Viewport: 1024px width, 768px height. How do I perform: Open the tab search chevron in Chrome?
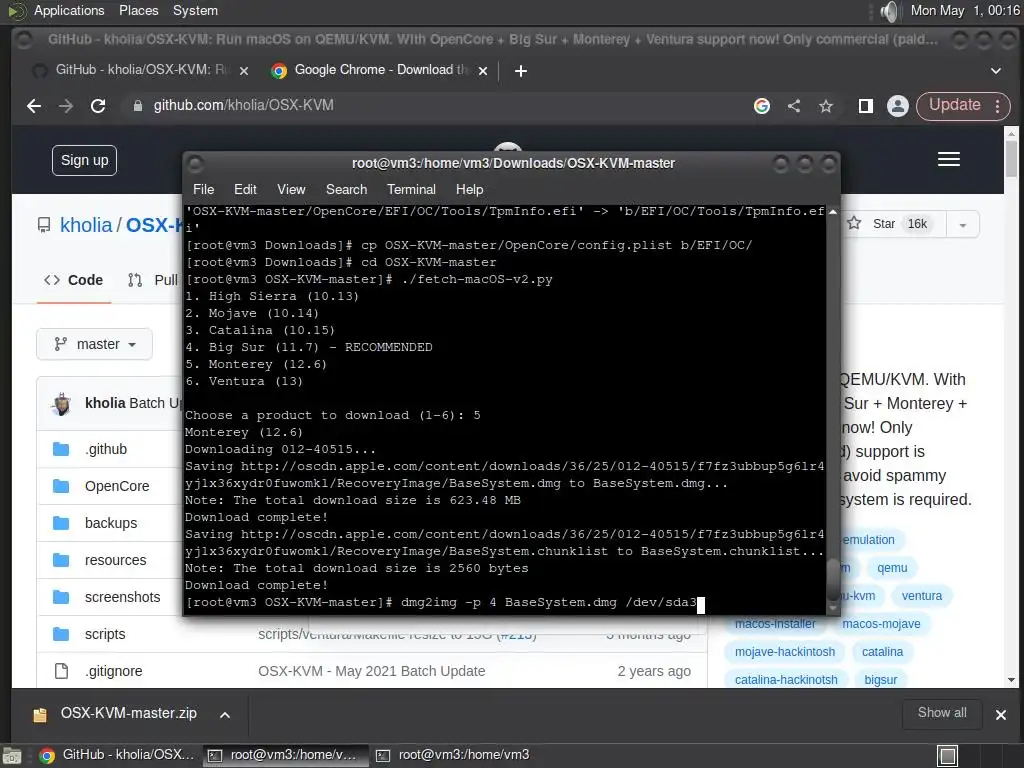(x=996, y=71)
